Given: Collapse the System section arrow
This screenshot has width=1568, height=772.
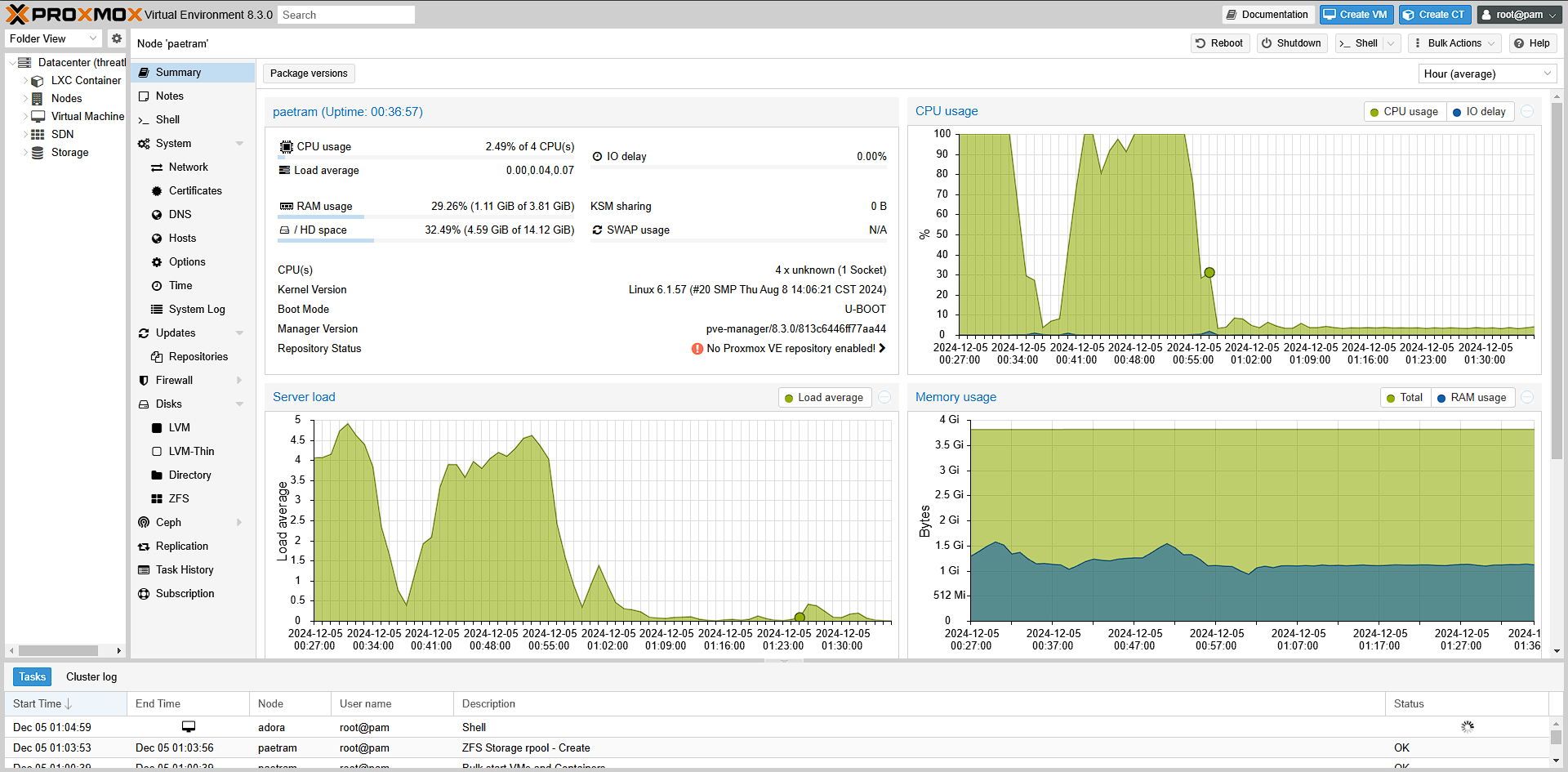Looking at the screenshot, I should tap(239, 144).
